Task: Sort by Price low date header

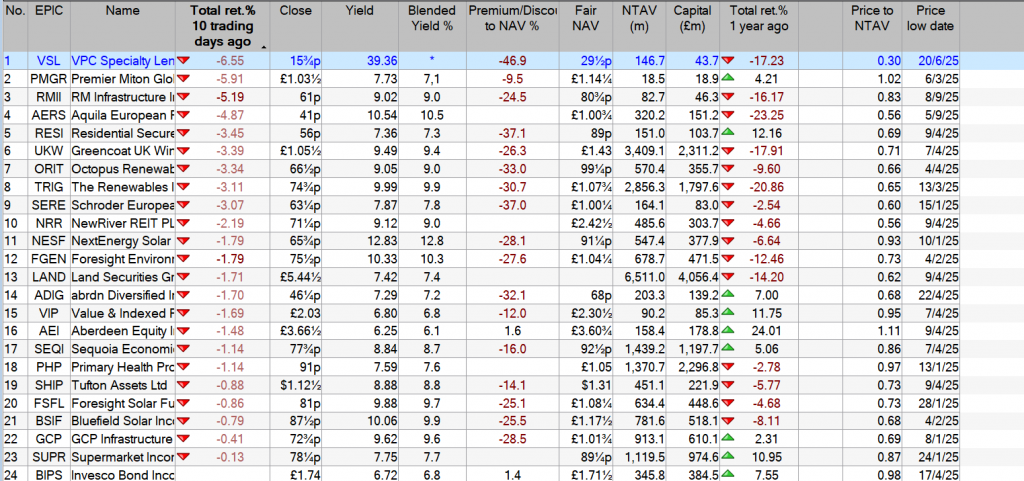Action: [931, 25]
